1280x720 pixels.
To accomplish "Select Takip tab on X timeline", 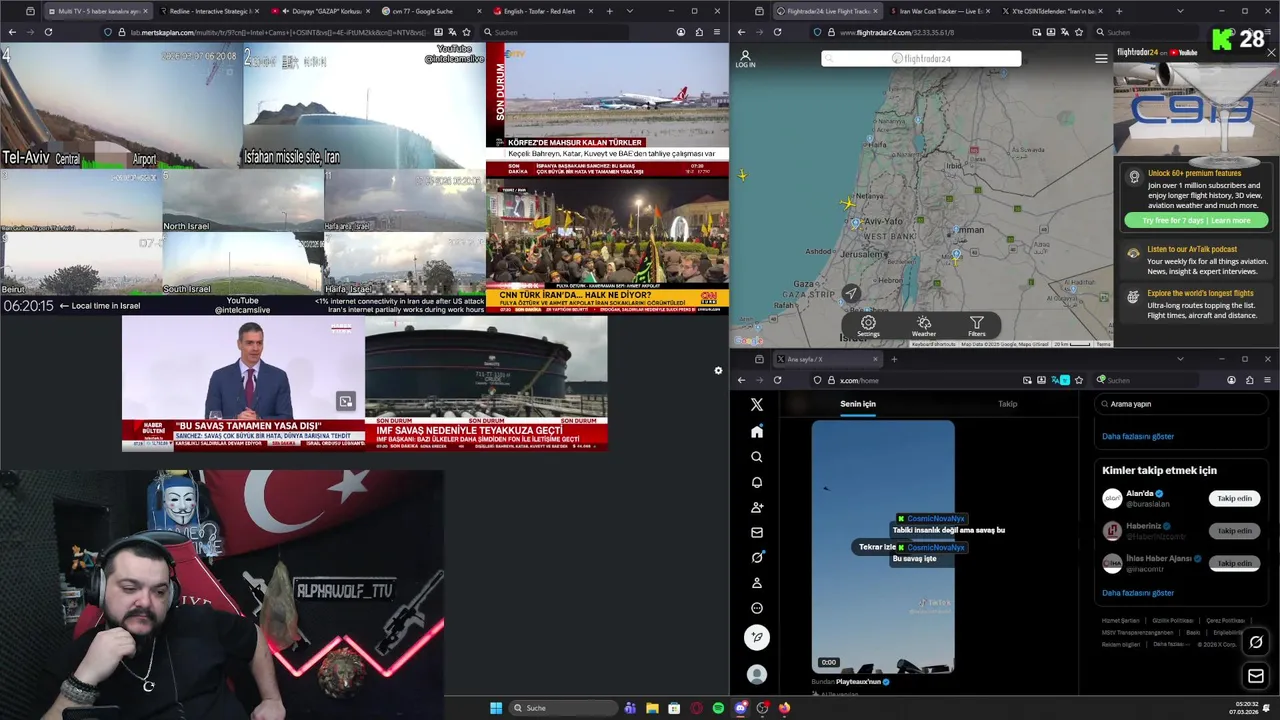I will click(1007, 404).
